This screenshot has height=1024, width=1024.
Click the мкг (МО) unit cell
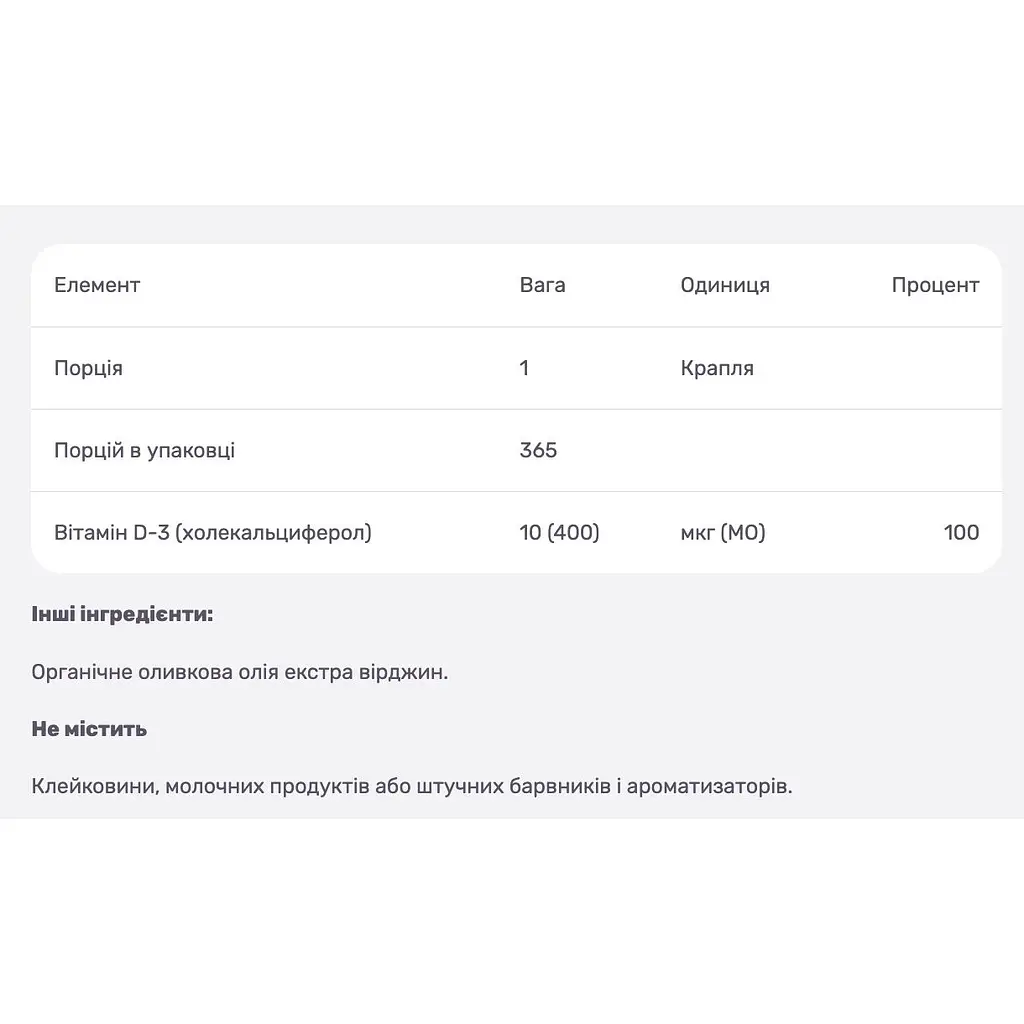click(x=723, y=533)
